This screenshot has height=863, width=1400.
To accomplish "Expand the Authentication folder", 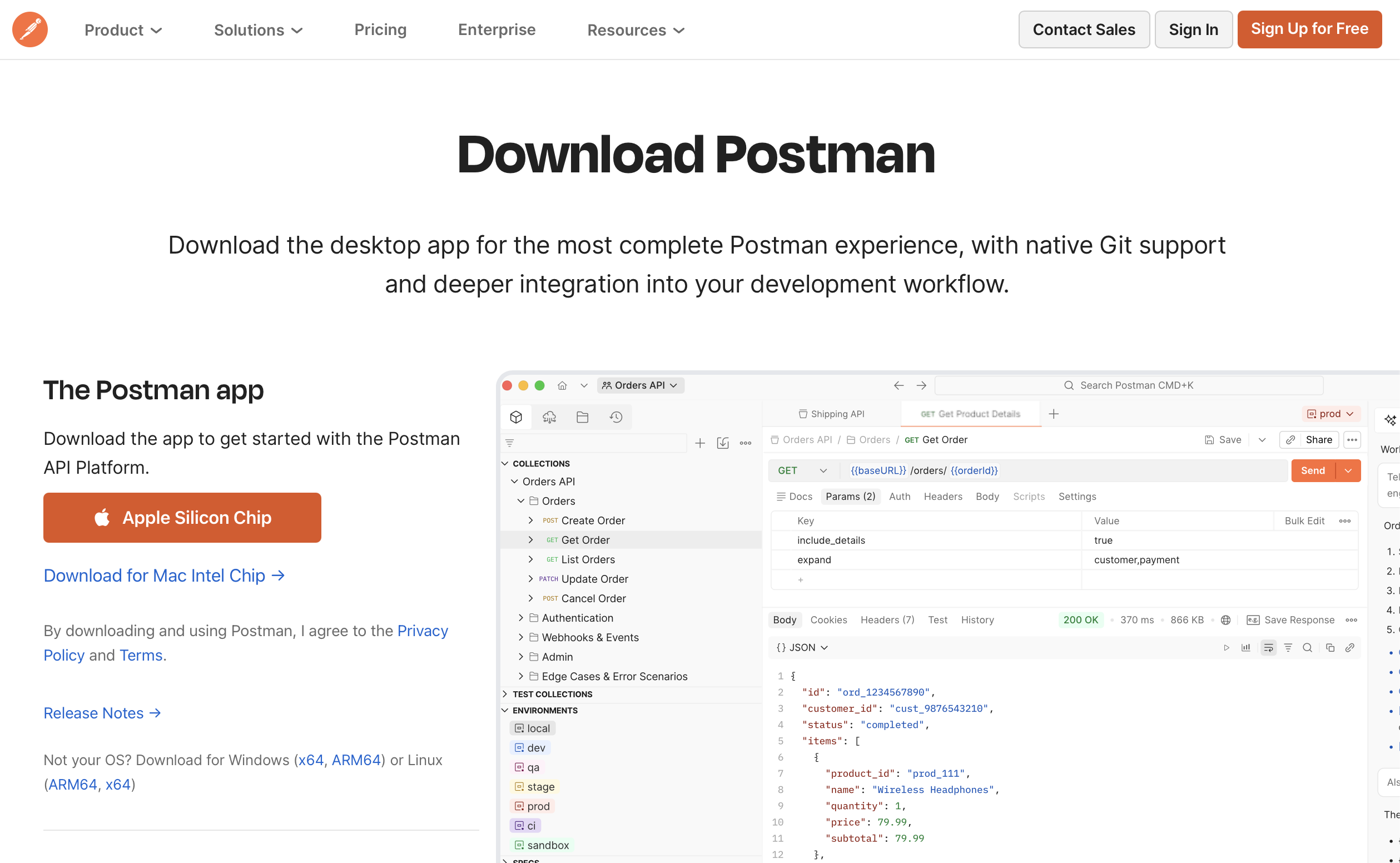I will (x=520, y=618).
